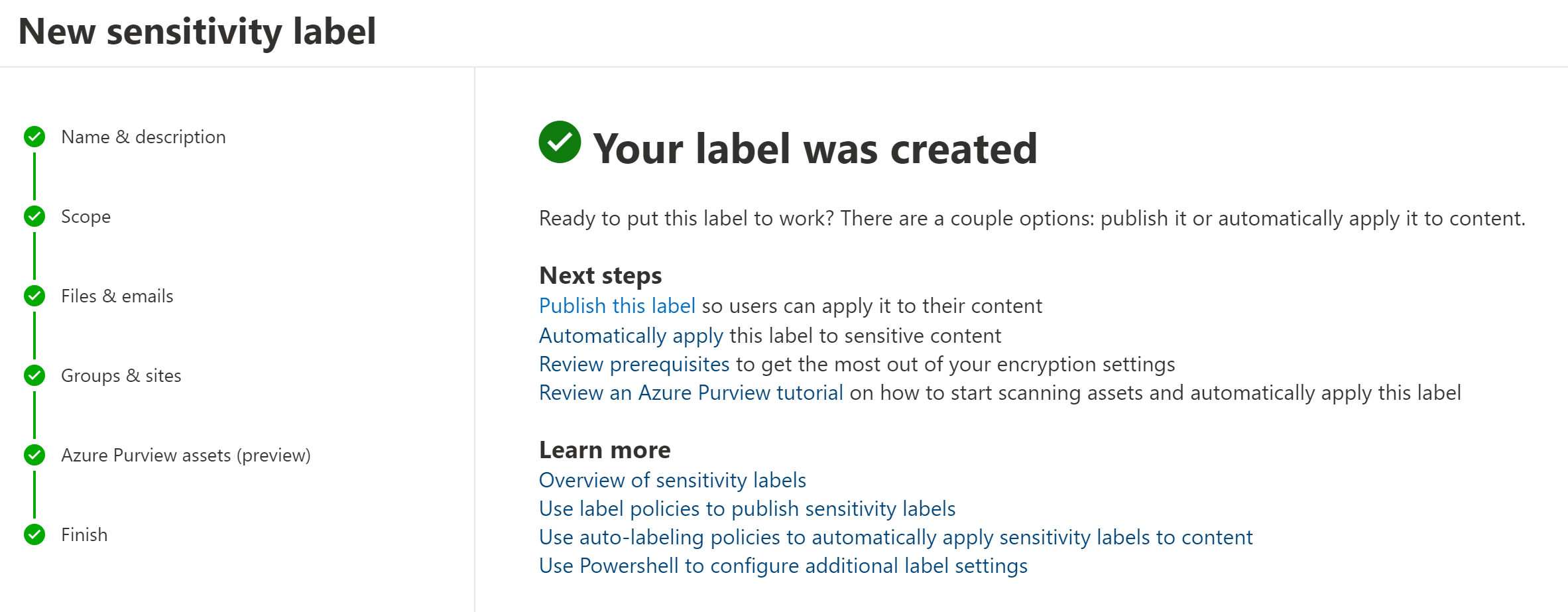Click the Scope step checkmark icon

point(34,216)
